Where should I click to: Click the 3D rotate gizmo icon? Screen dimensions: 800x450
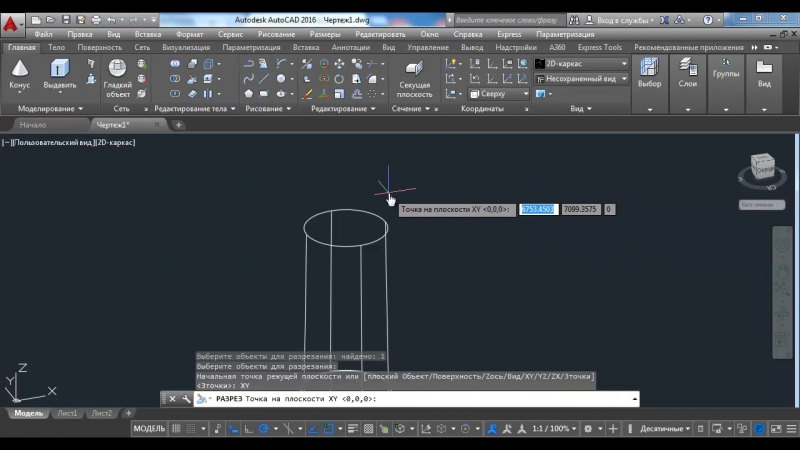(x=324, y=79)
